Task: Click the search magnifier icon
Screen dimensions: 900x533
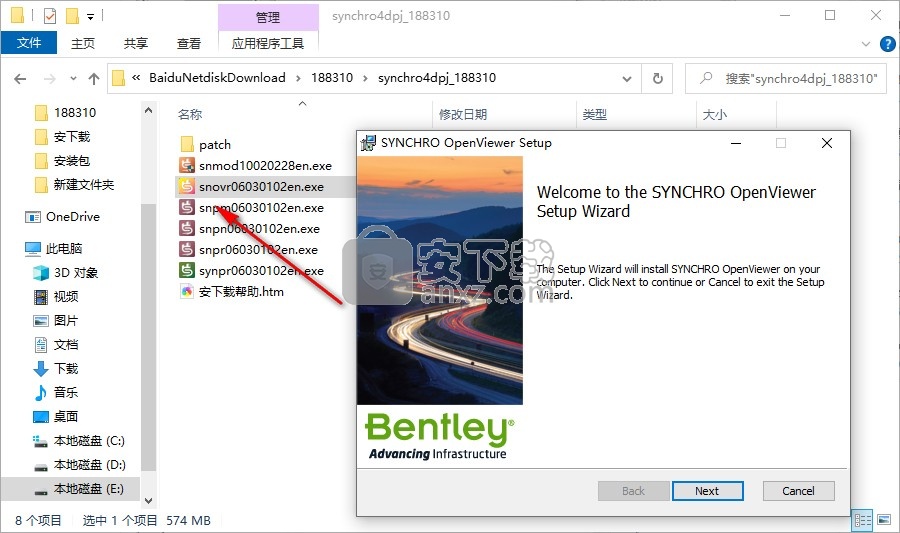Action: 706,77
